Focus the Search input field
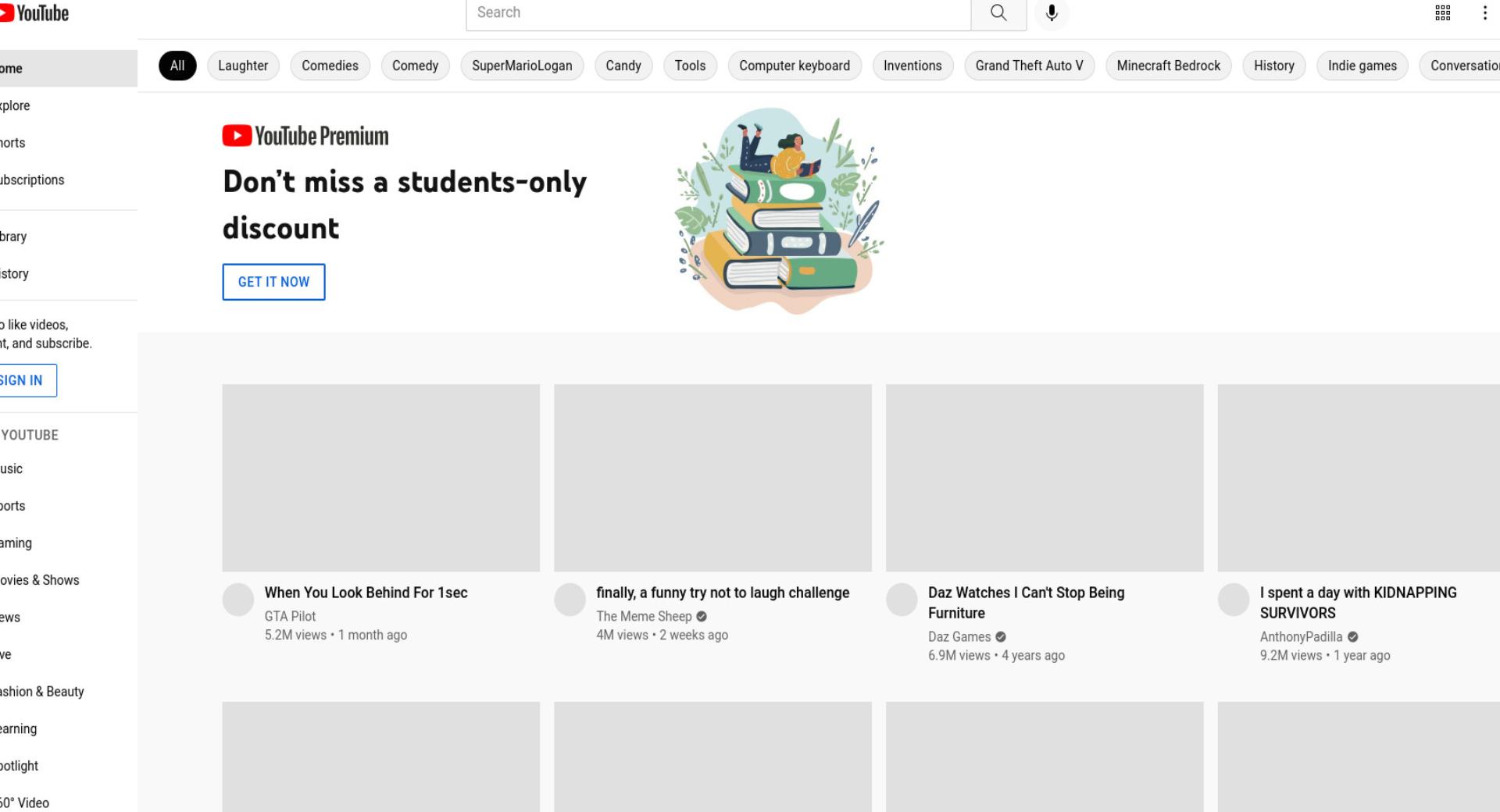Image resolution: width=1500 pixels, height=812 pixels. (x=719, y=13)
